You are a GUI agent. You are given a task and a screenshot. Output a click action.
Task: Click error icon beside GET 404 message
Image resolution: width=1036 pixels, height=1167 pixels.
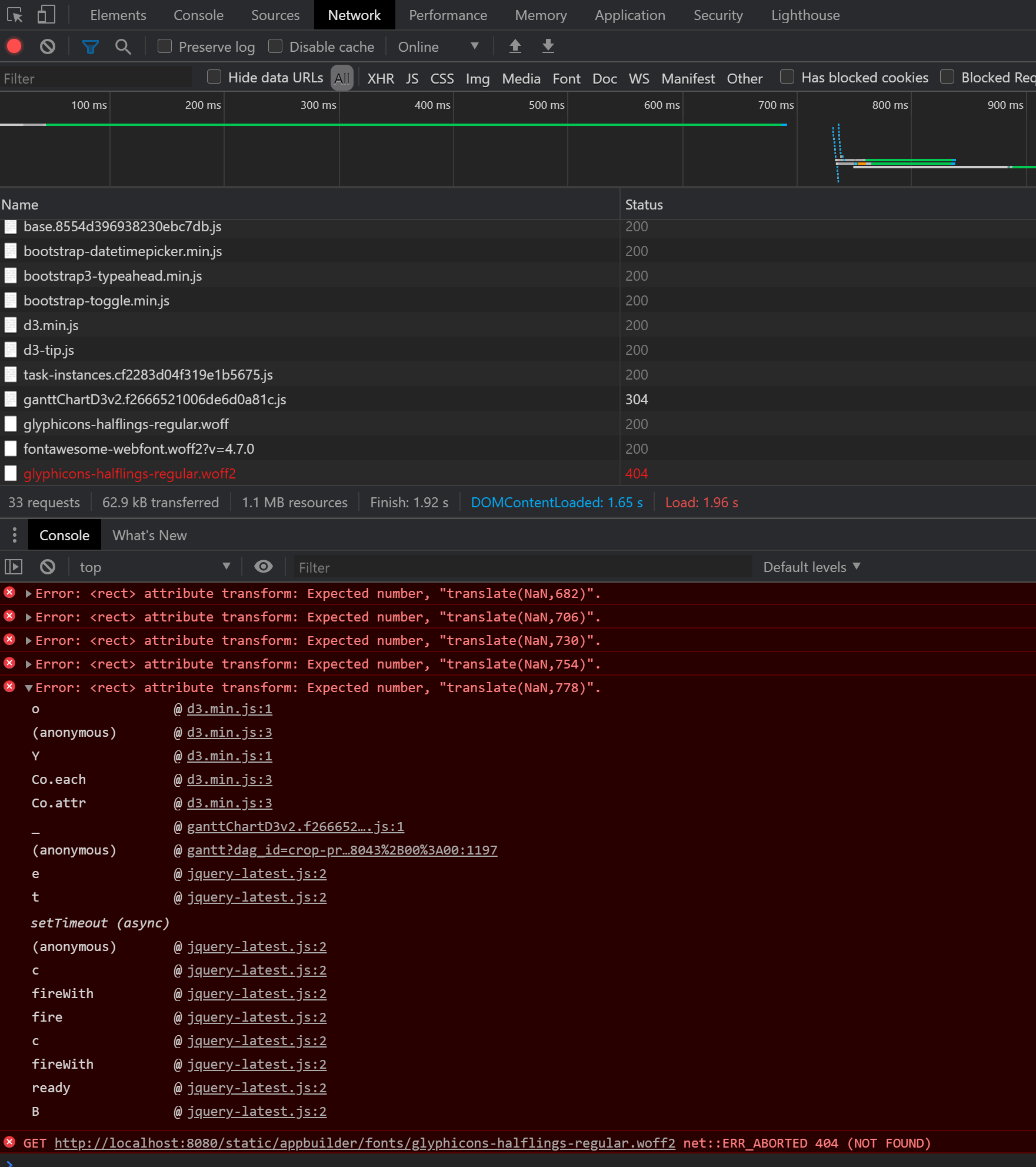coord(9,1142)
